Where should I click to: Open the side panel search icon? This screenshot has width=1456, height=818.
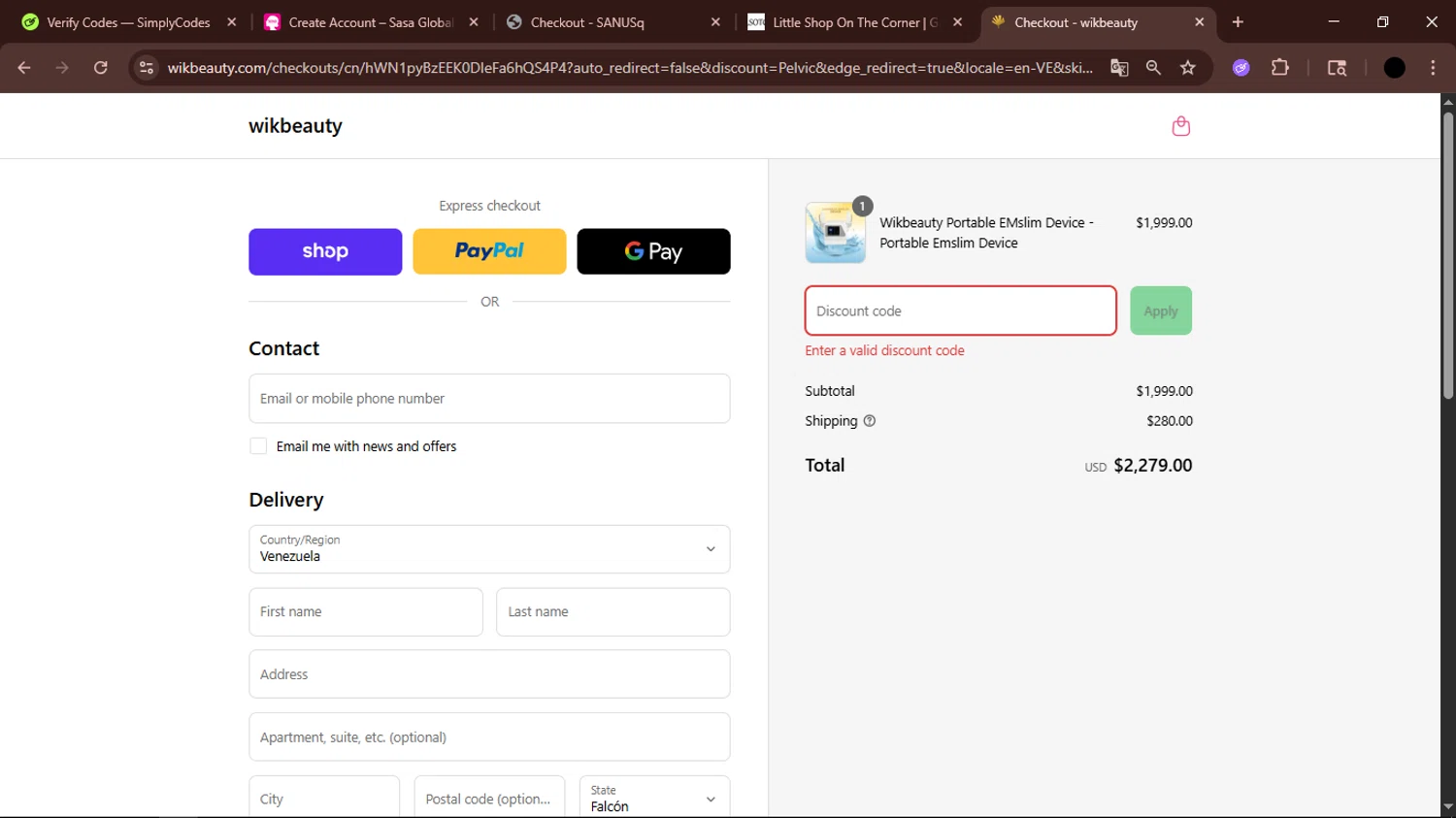coord(1337,68)
